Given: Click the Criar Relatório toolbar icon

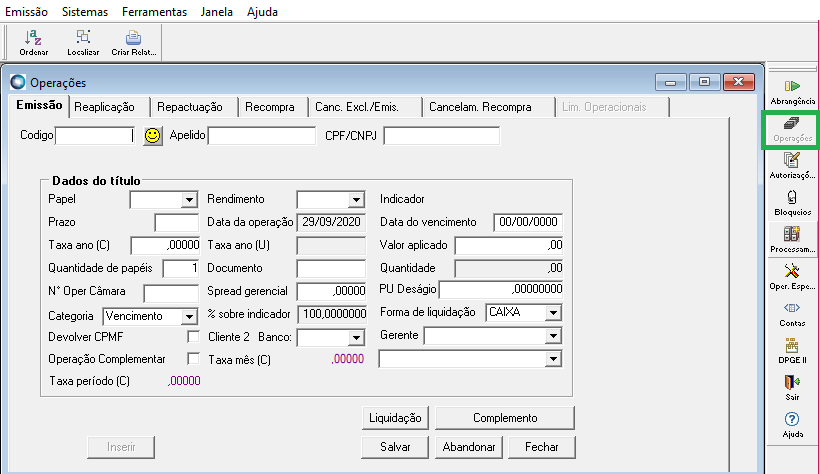Looking at the screenshot, I should (x=133, y=42).
